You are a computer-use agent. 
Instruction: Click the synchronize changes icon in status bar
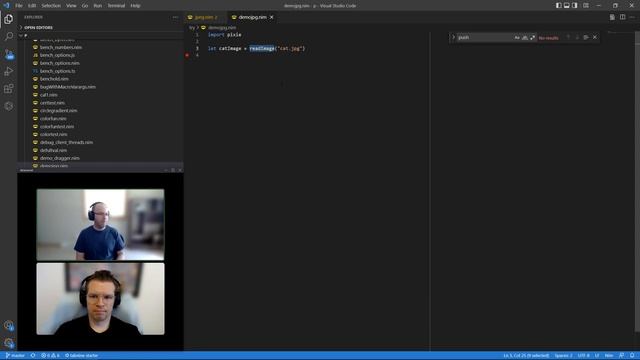point(33,356)
